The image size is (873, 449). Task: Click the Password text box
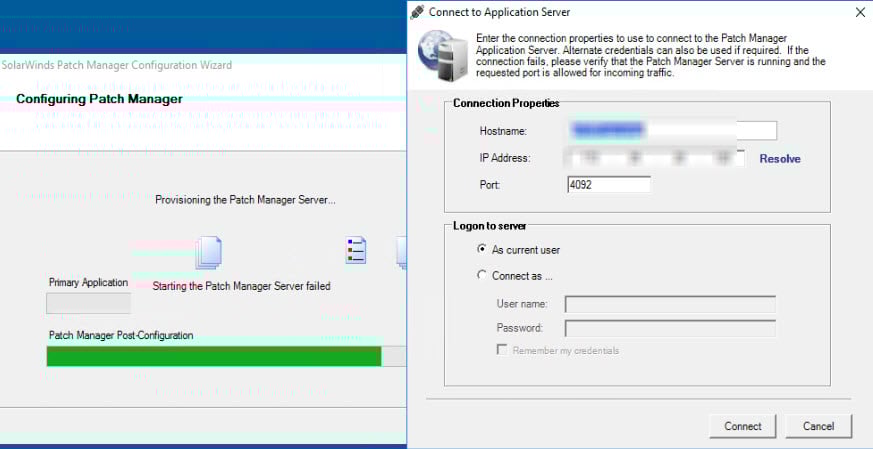click(670, 328)
